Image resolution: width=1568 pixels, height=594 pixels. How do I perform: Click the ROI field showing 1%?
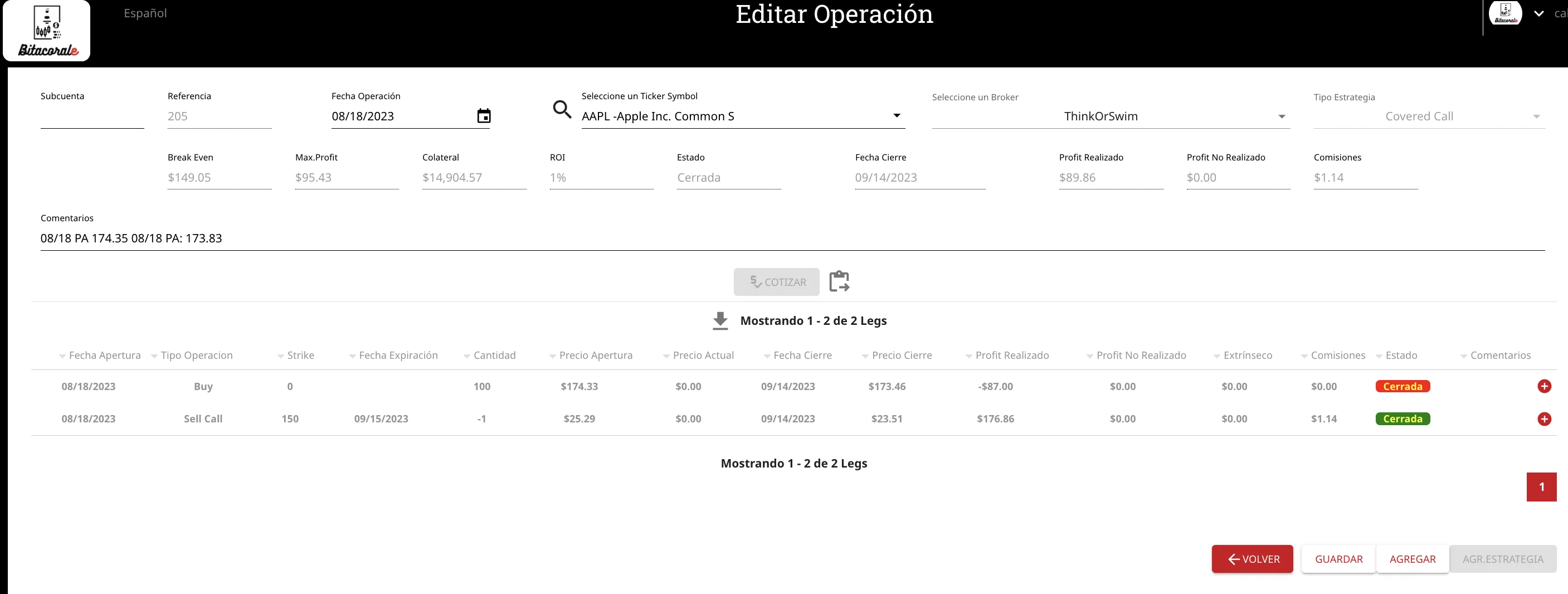[x=601, y=178]
